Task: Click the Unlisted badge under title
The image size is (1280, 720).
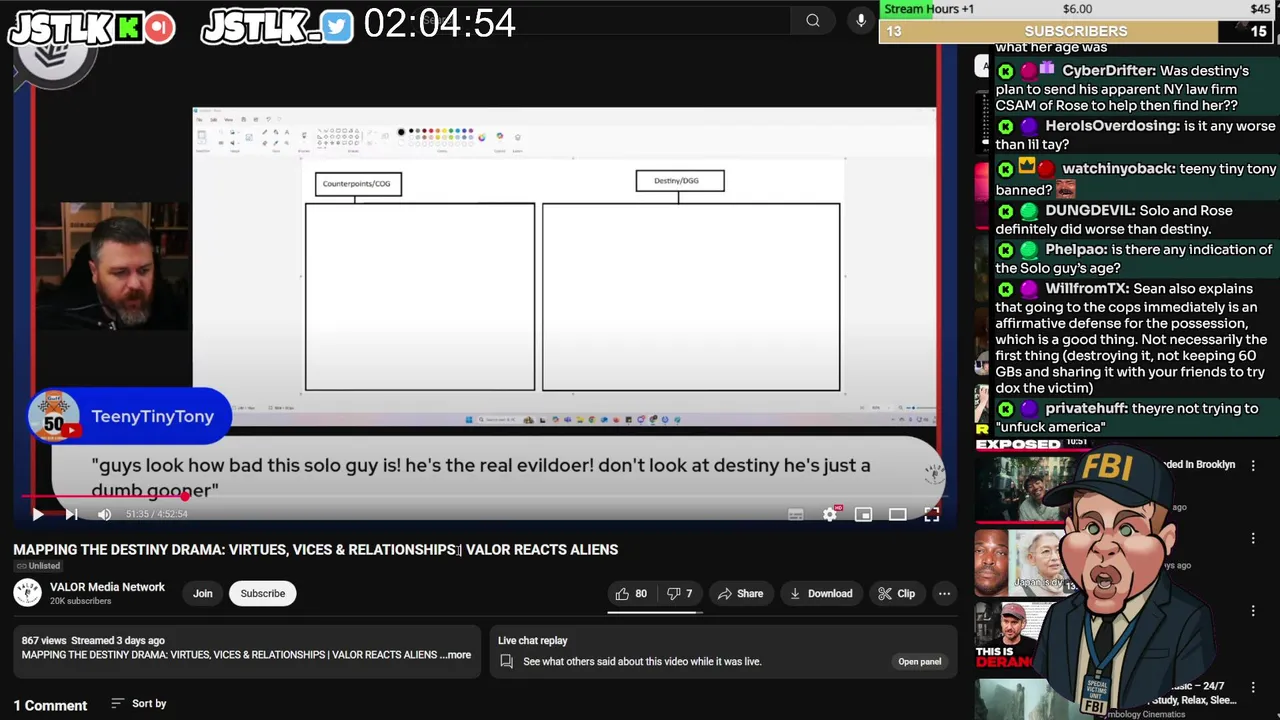Action: click(x=38, y=566)
